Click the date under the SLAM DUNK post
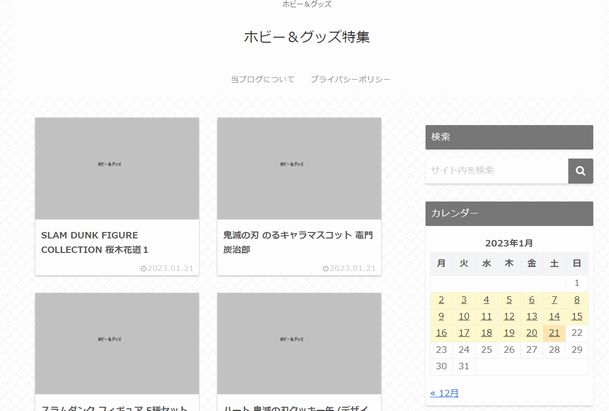 point(167,268)
